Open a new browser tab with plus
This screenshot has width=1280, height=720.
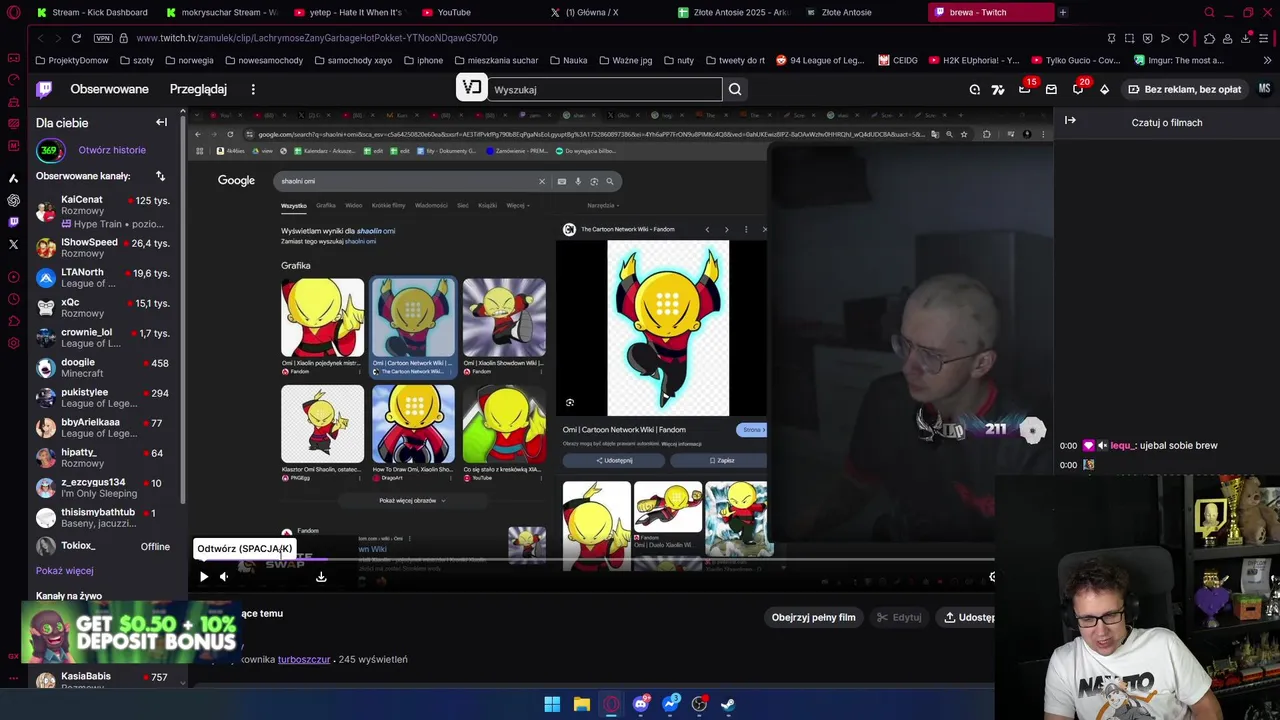pos(1062,12)
